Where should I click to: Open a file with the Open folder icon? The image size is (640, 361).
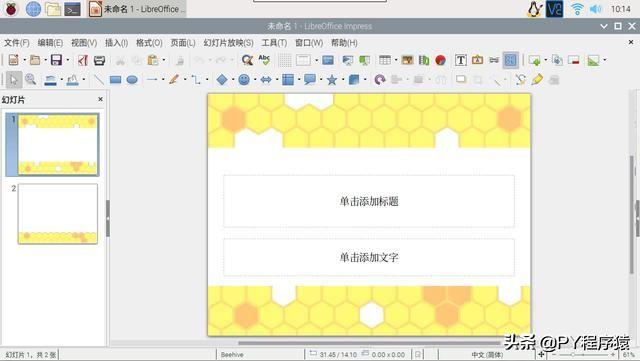(x=35, y=60)
